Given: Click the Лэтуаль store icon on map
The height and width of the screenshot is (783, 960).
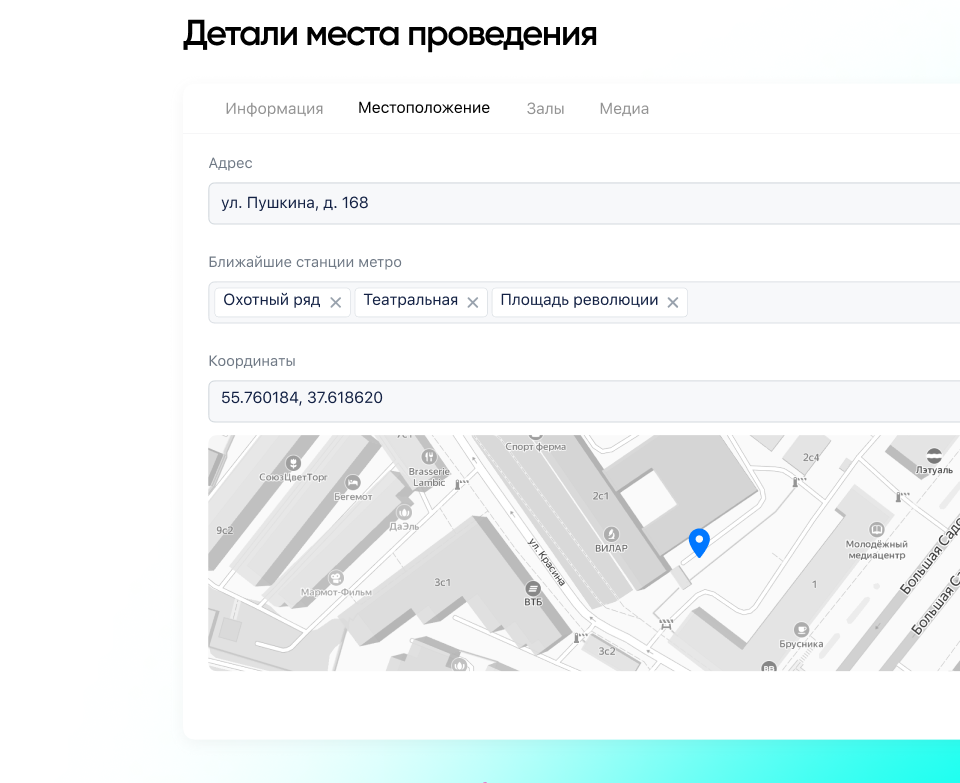Looking at the screenshot, I should (x=933, y=455).
